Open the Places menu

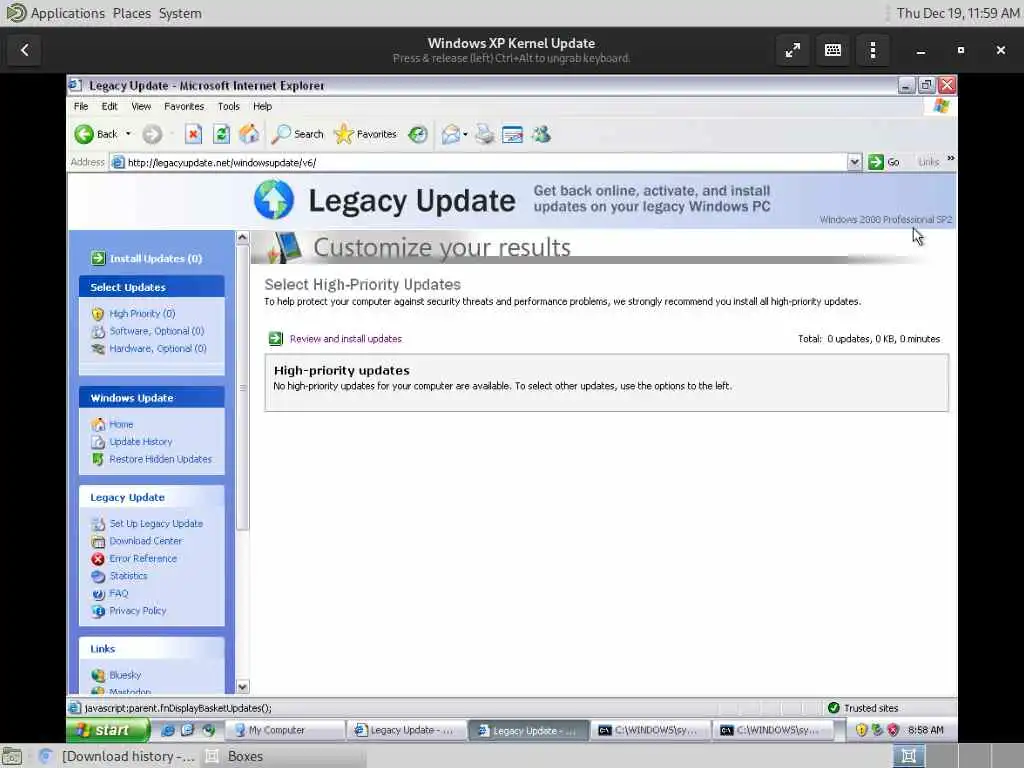tap(131, 13)
